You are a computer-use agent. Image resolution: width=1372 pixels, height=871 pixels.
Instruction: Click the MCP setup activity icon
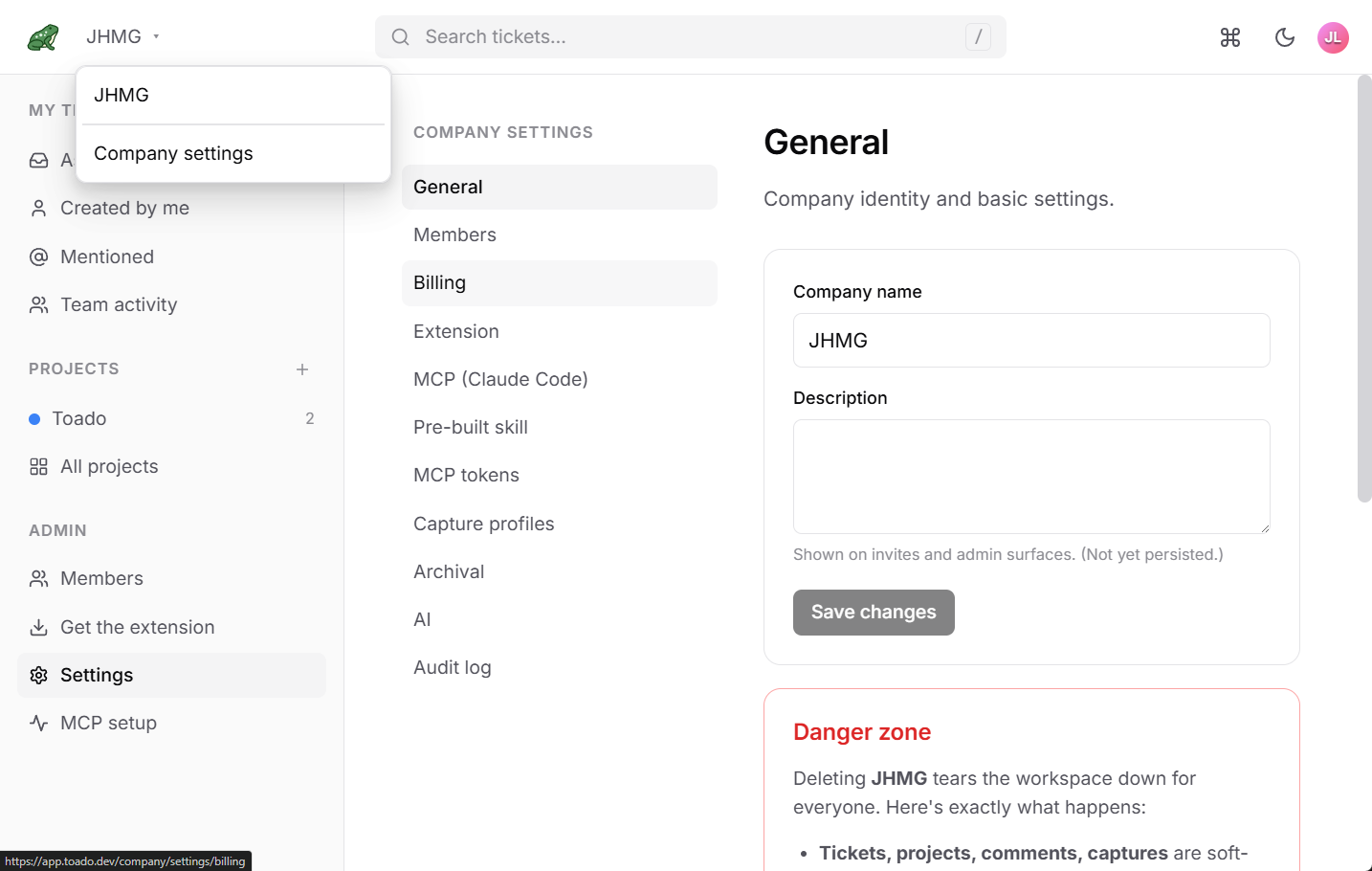point(38,723)
